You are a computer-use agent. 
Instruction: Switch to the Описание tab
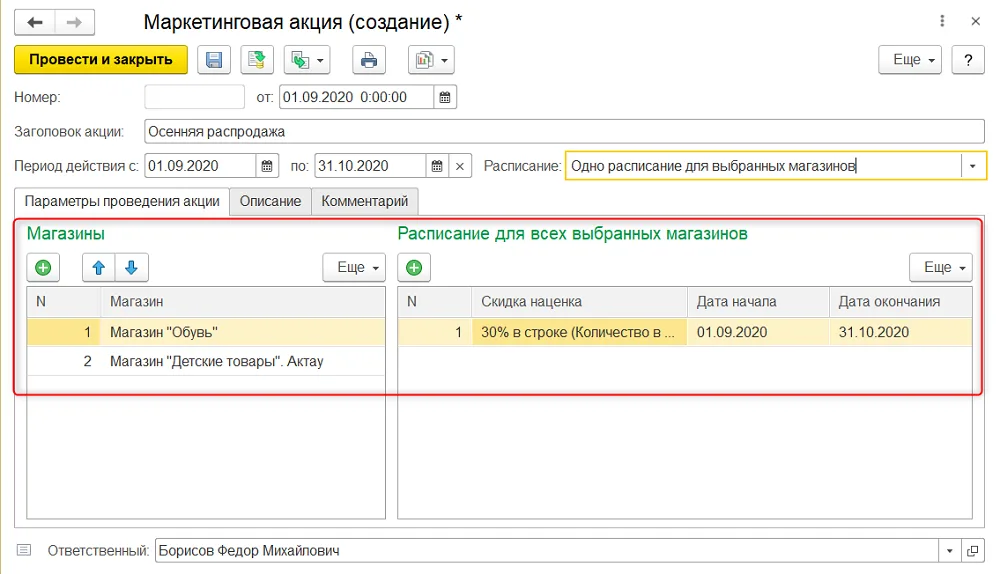point(270,201)
